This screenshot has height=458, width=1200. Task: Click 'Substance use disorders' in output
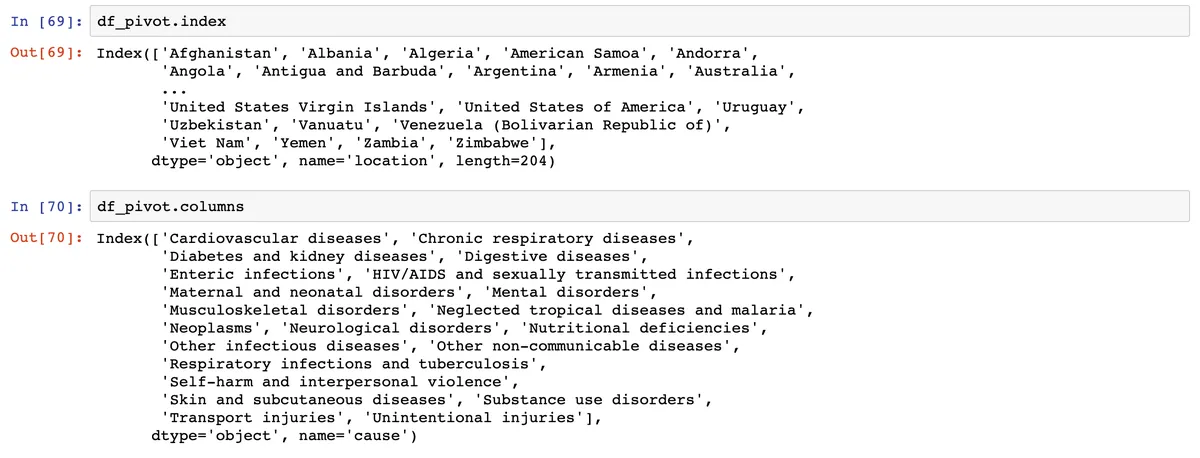(591, 400)
